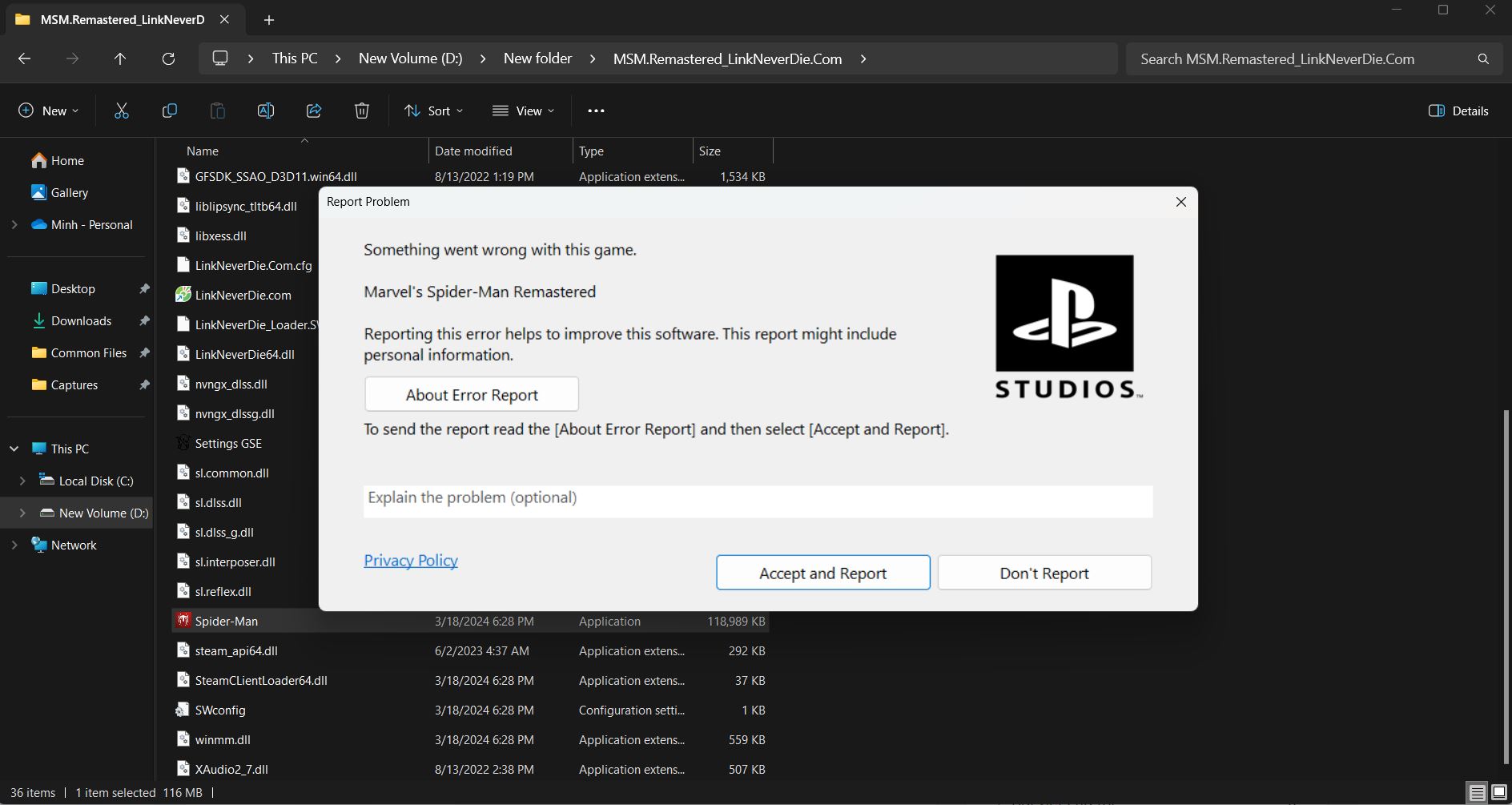Click the Delete trash can icon
The image size is (1512, 805).
362,111
